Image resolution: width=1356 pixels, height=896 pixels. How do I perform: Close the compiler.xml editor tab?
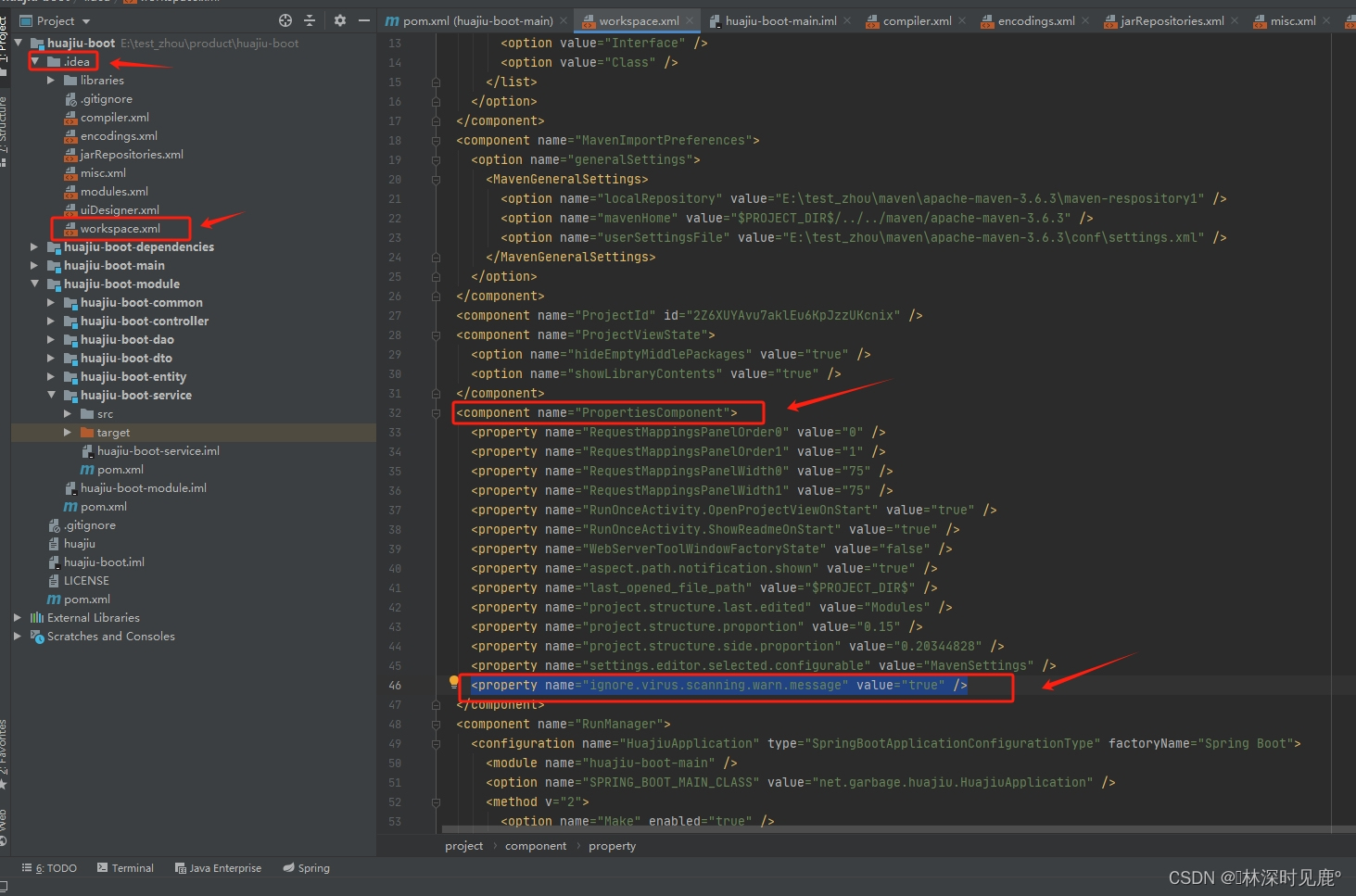pos(962,20)
